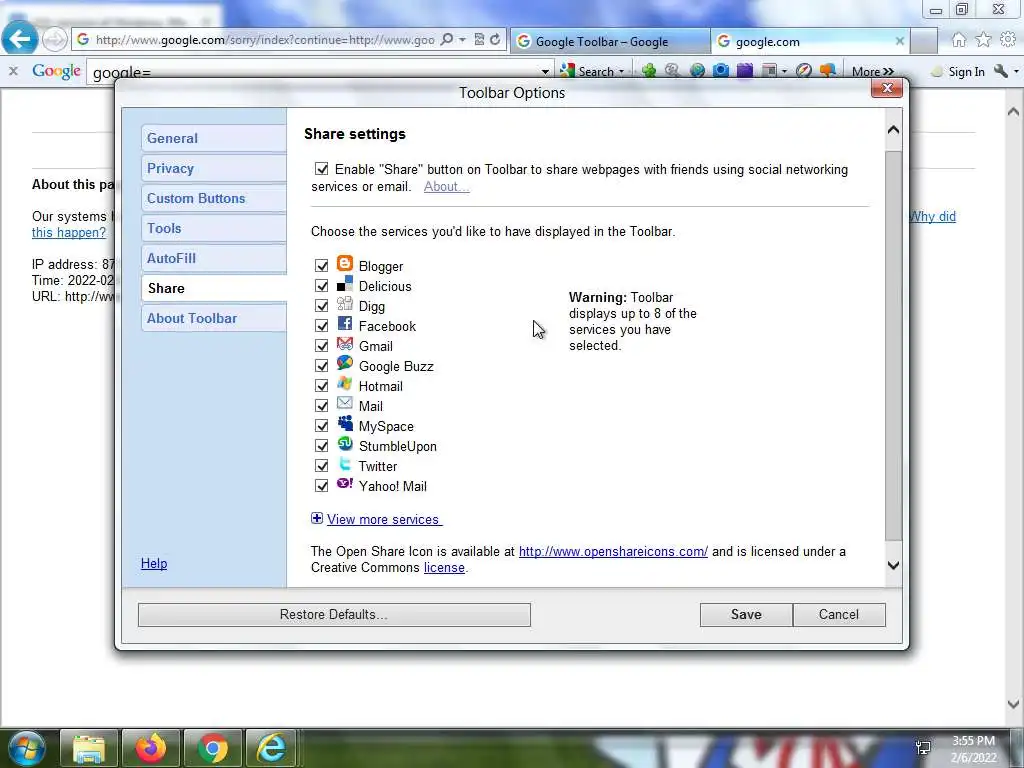Open the Google Toolbar search box dropdown
This screenshot has width=1024, height=768.
[545, 71]
